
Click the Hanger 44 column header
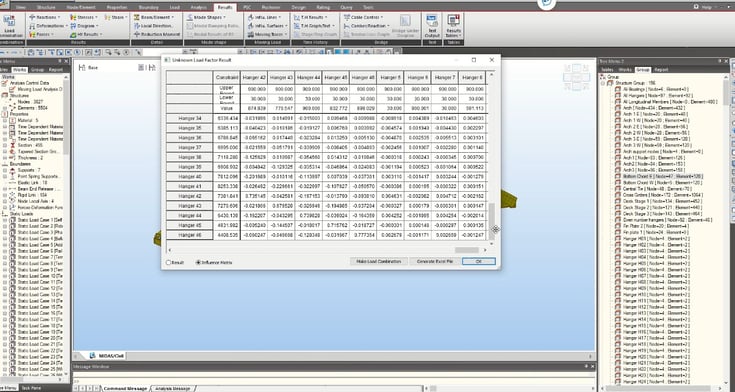point(308,77)
